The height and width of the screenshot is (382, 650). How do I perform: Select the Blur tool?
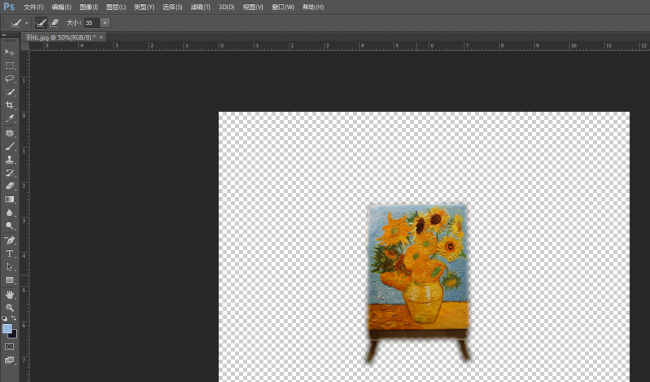tap(10, 213)
